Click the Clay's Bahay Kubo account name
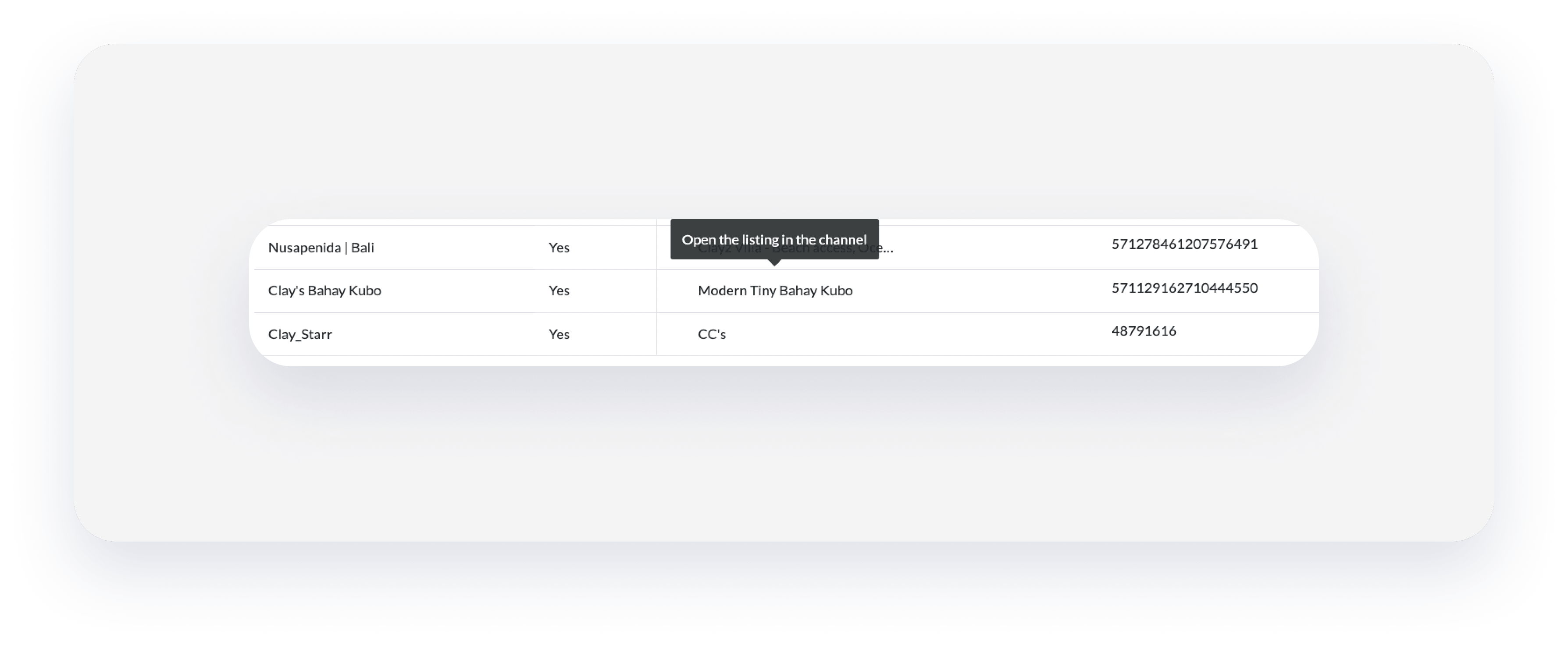 click(x=324, y=291)
